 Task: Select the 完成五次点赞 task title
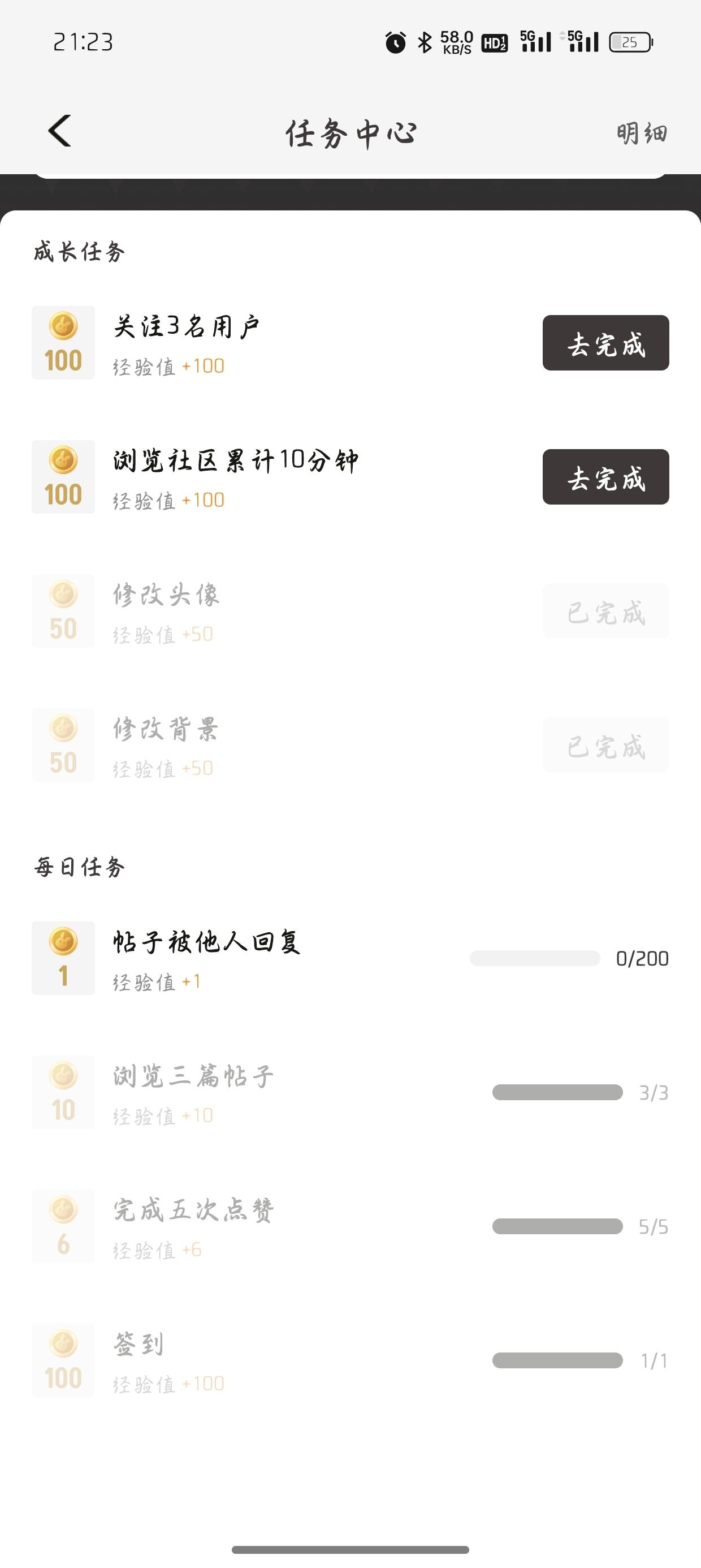point(193,1210)
